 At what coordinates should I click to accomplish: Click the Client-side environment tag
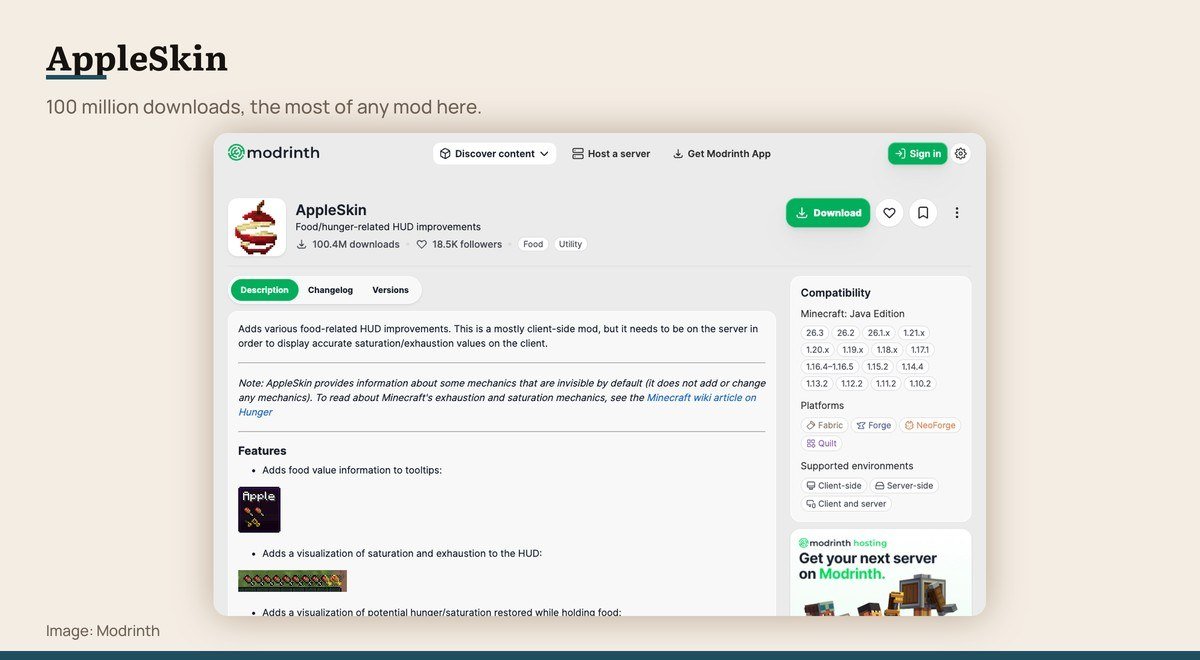834,486
